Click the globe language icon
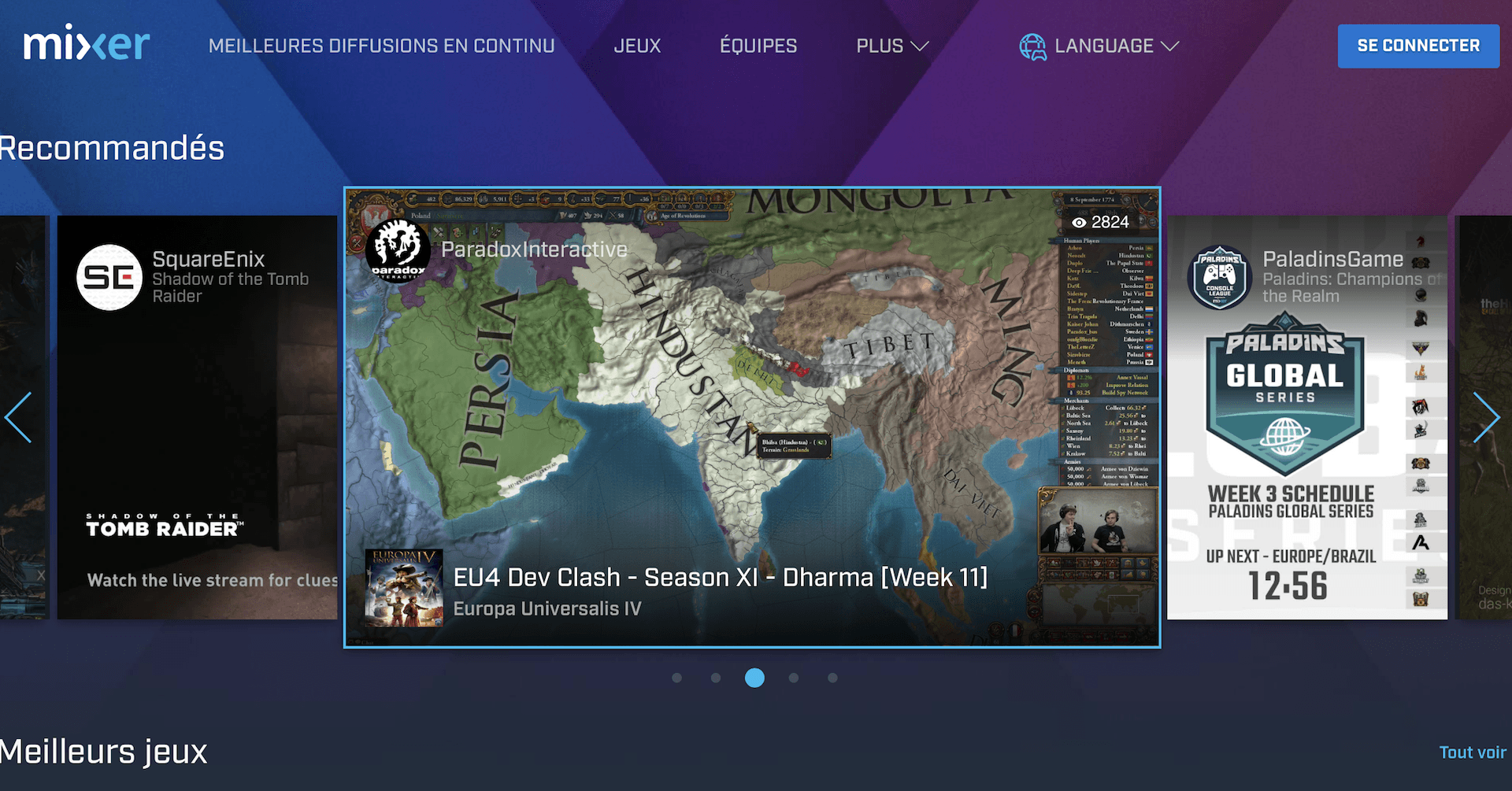This screenshot has width=1512, height=791. pos(1032,47)
